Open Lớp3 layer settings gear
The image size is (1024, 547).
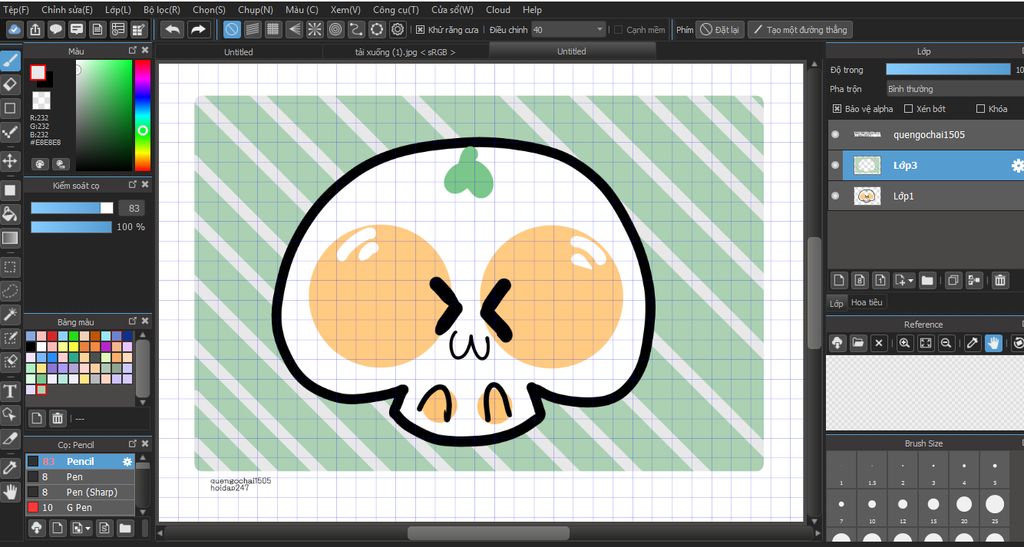click(1017, 166)
